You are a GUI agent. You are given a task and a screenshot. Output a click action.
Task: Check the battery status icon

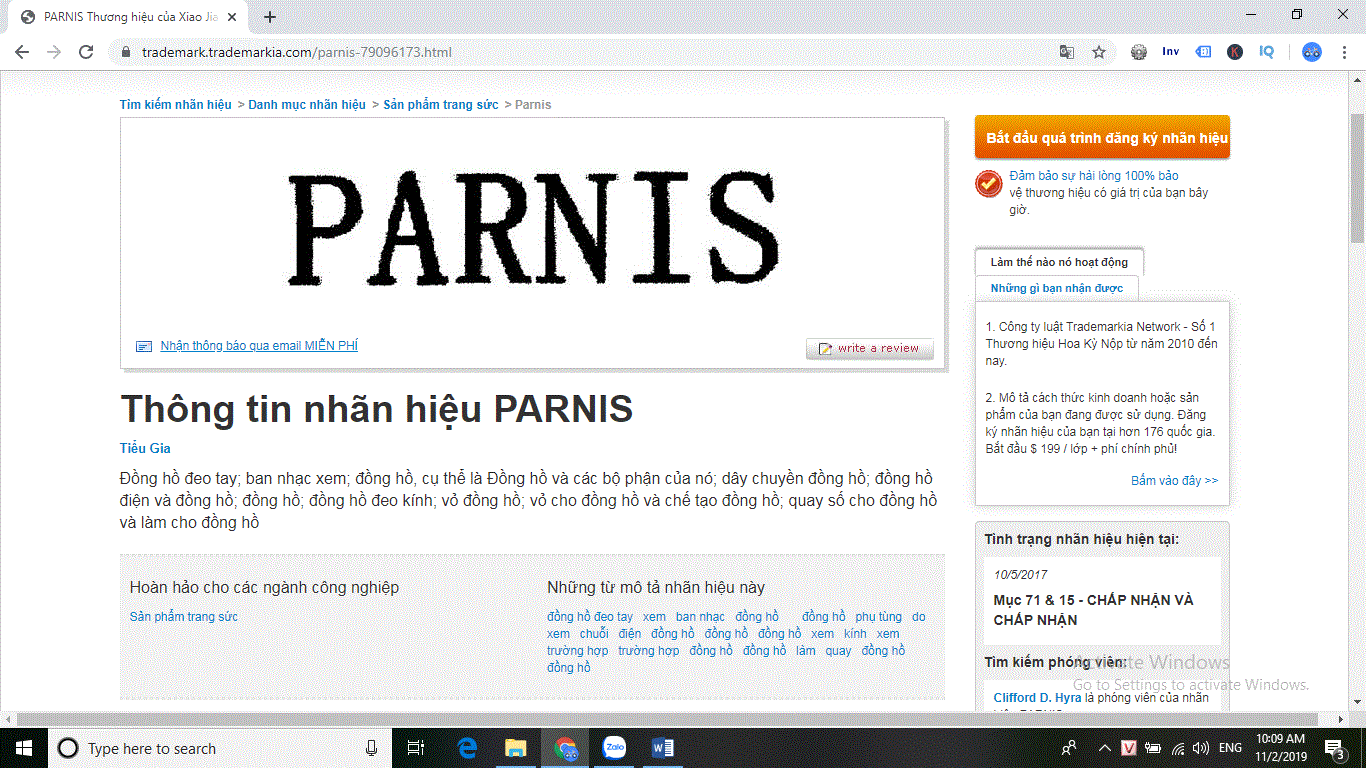pos(1153,748)
